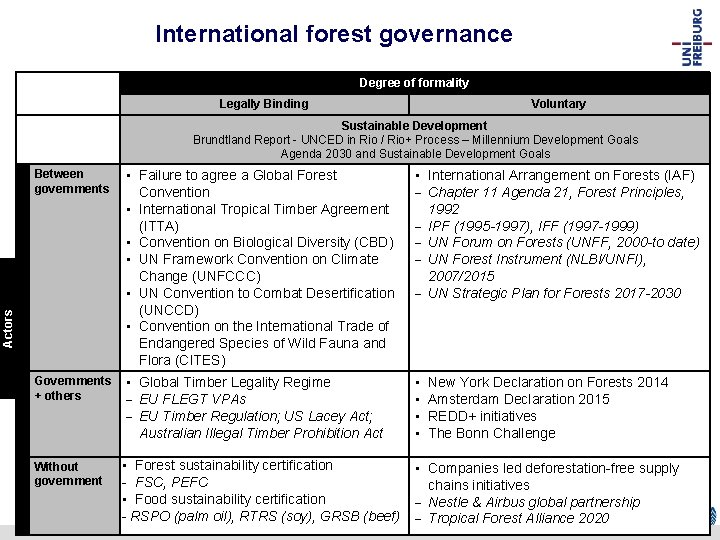720x540 pixels.
Task: Select New York Declaration on Forests 2014
Action: point(548,382)
